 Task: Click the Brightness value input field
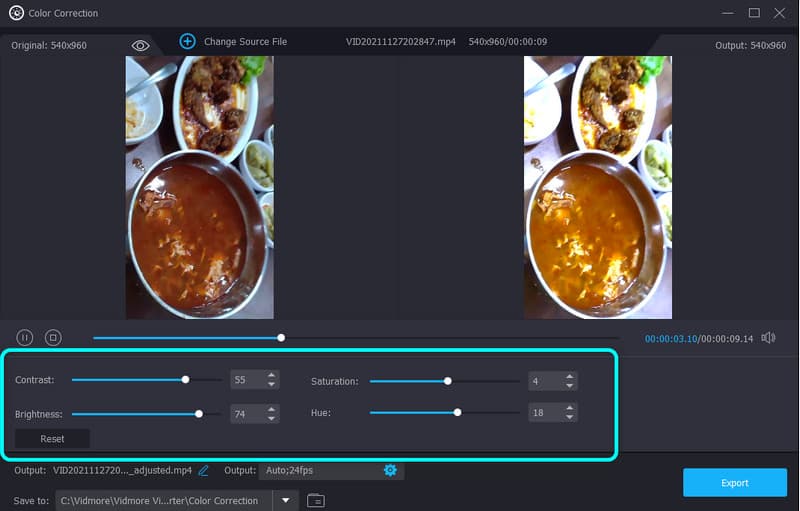(x=244, y=413)
